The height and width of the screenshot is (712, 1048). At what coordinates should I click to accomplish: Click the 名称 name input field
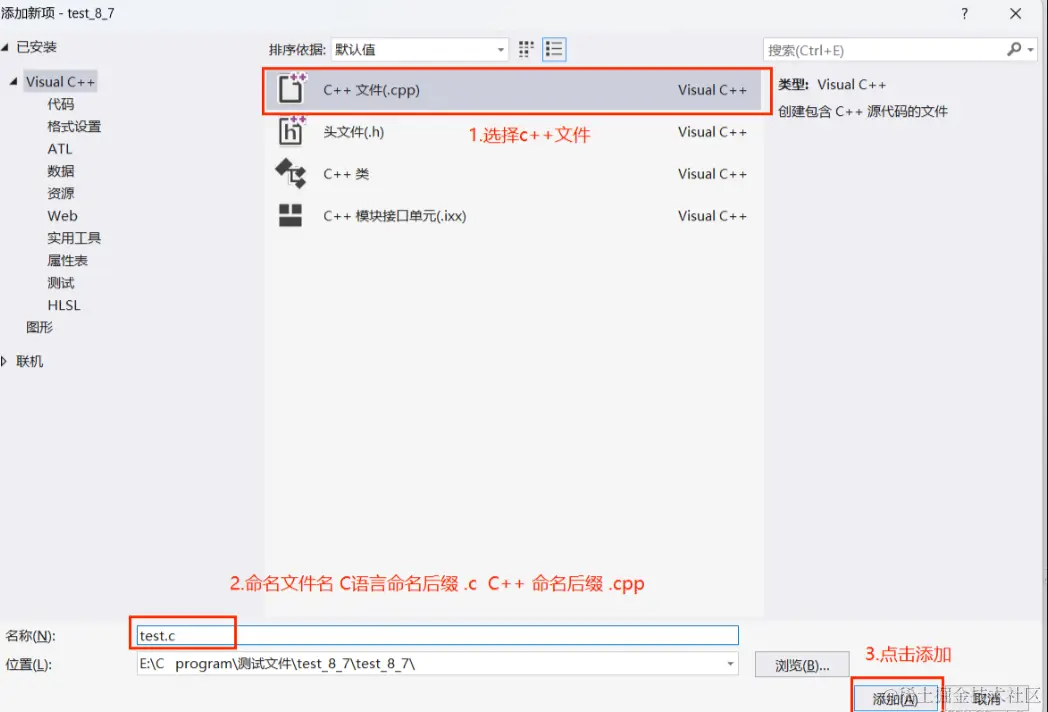[438, 635]
